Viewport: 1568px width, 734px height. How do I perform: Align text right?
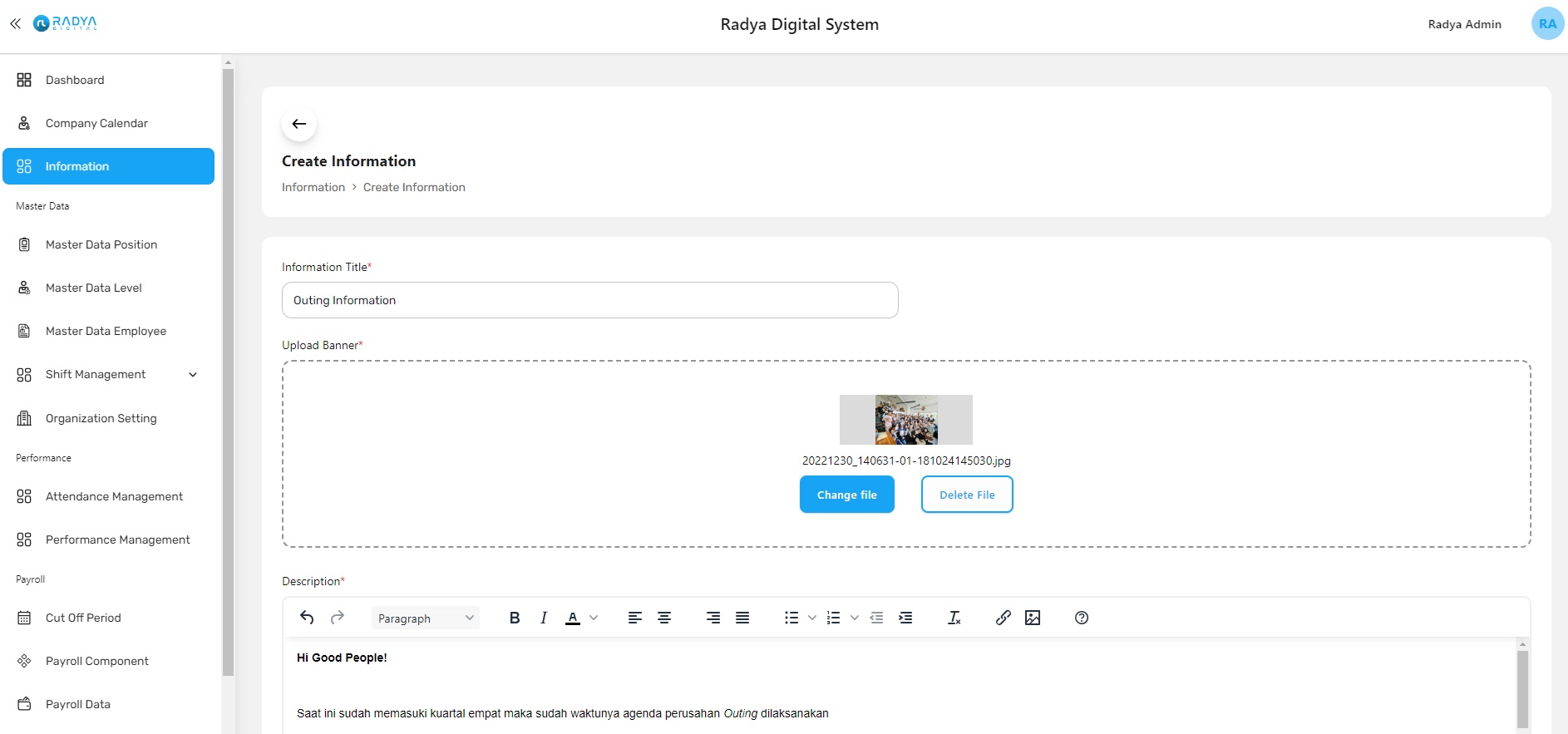[x=713, y=618]
